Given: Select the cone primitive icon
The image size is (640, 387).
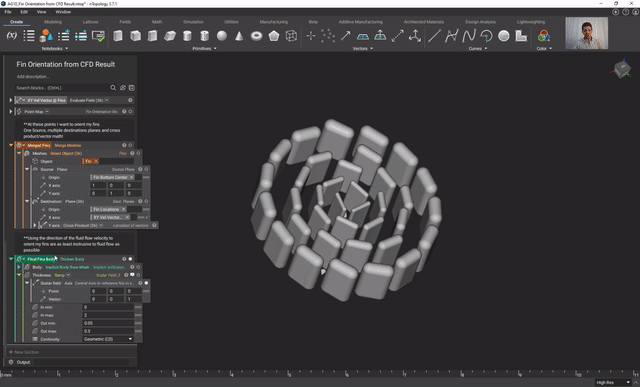Looking at the screenshot, I should [239, 36].
